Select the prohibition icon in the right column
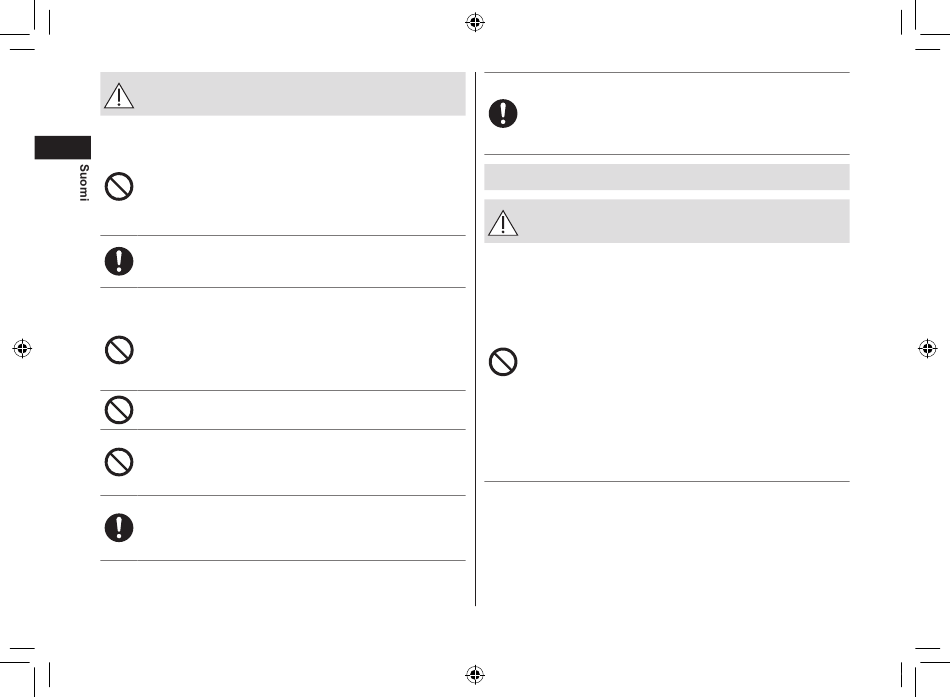The width and height of the screenshot is (950, 697). coord(503,362)
